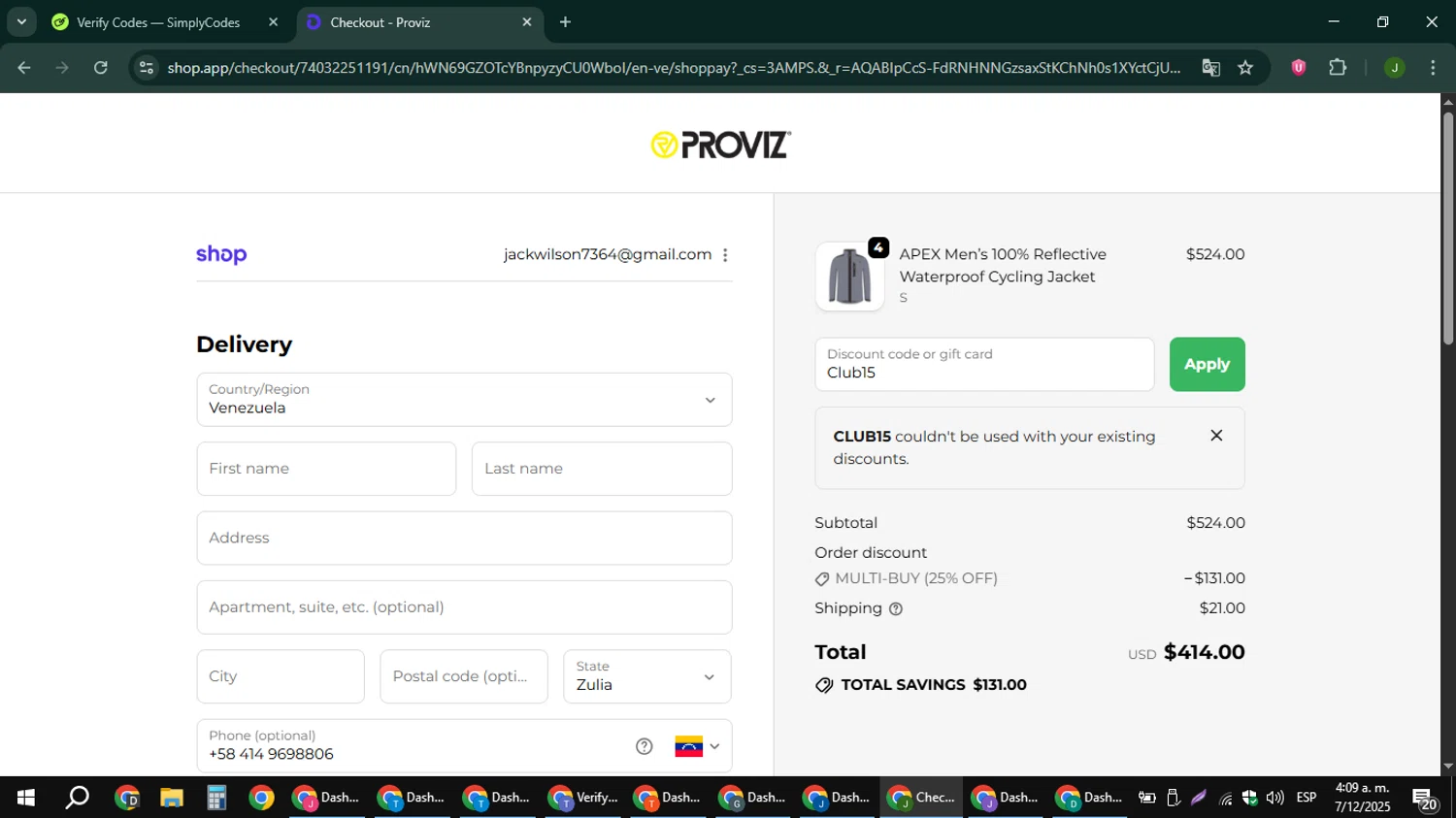The width and height of the screenshot is (1456, 818).
Task: Click the Address input field
Action: click(x=464, y=539)
